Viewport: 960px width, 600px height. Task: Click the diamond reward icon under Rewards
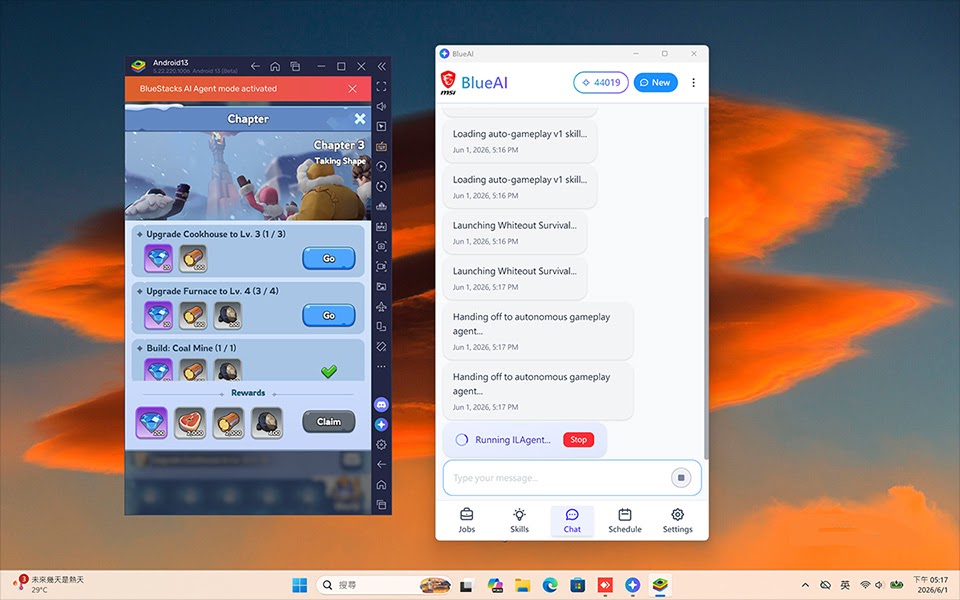151,423
